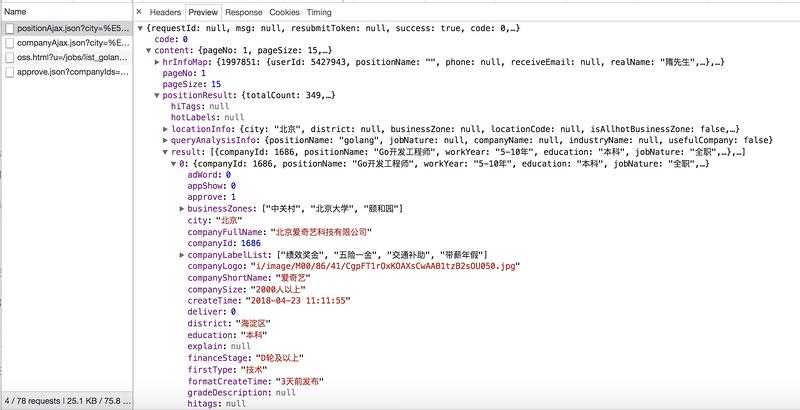The height and width of the screenshot is (410, 800).
Task: Click the gradeDescription: null line
Action: 241,393
